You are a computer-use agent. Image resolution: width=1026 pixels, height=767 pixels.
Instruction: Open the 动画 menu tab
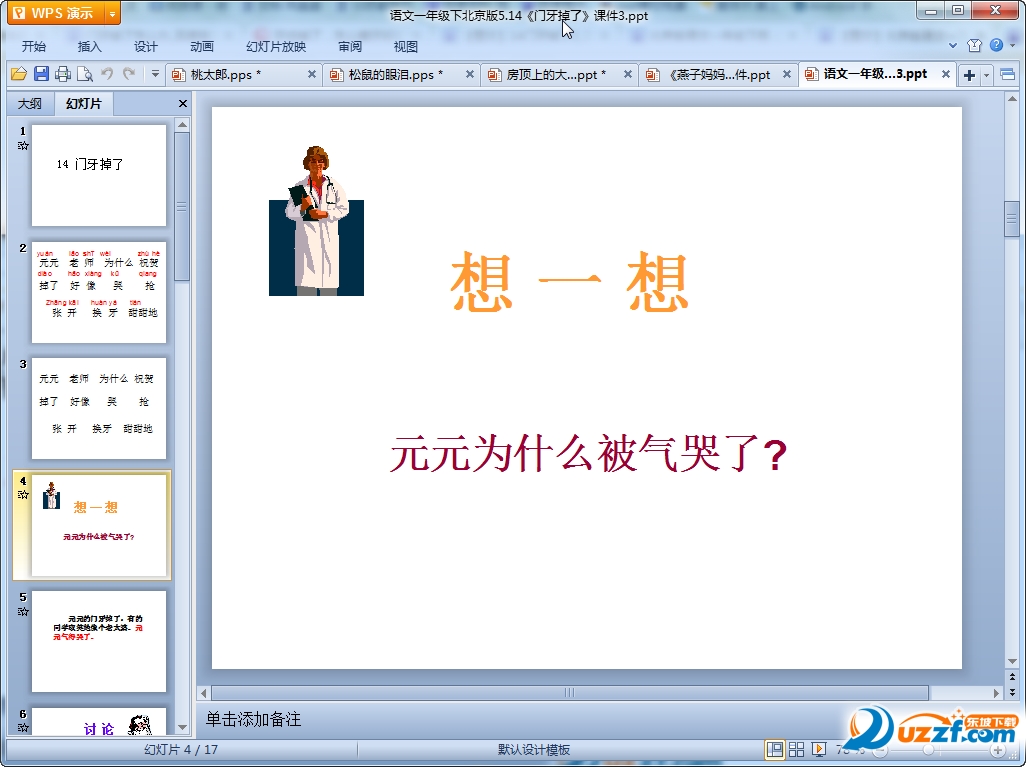pos(202,46)
